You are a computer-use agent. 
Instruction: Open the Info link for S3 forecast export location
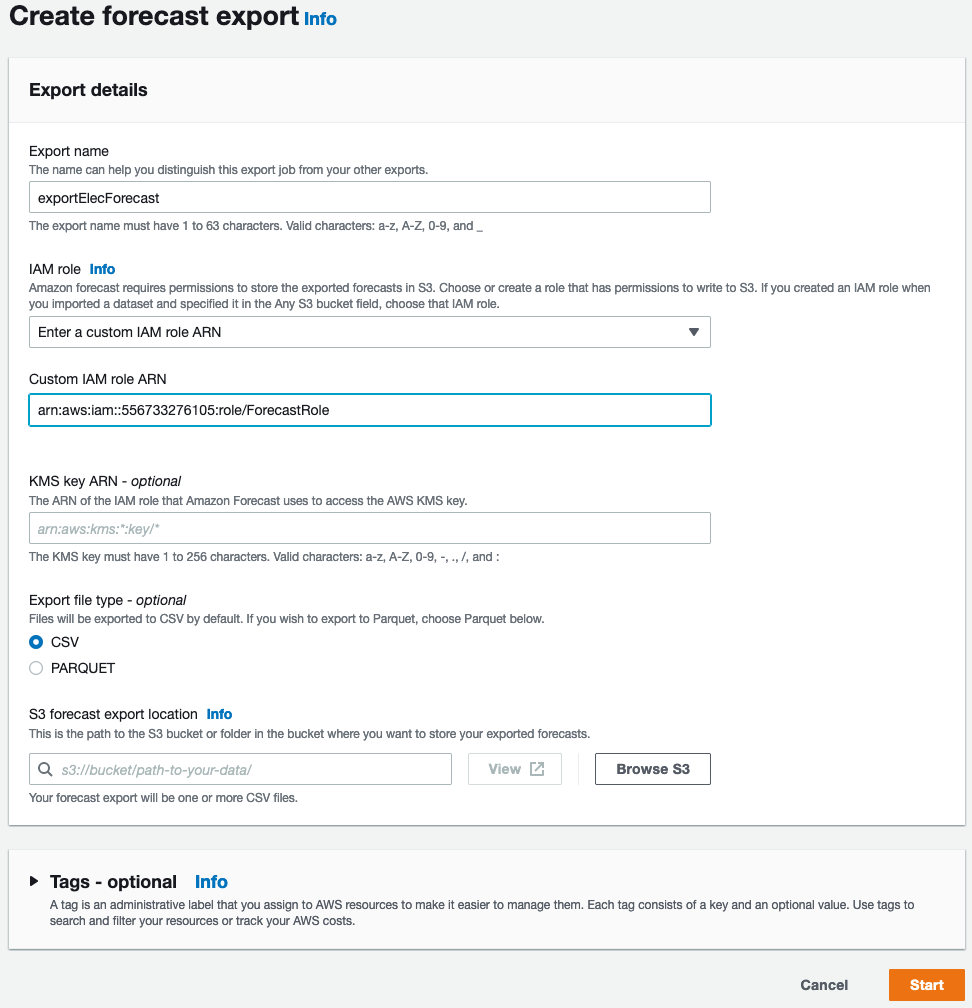219,714
